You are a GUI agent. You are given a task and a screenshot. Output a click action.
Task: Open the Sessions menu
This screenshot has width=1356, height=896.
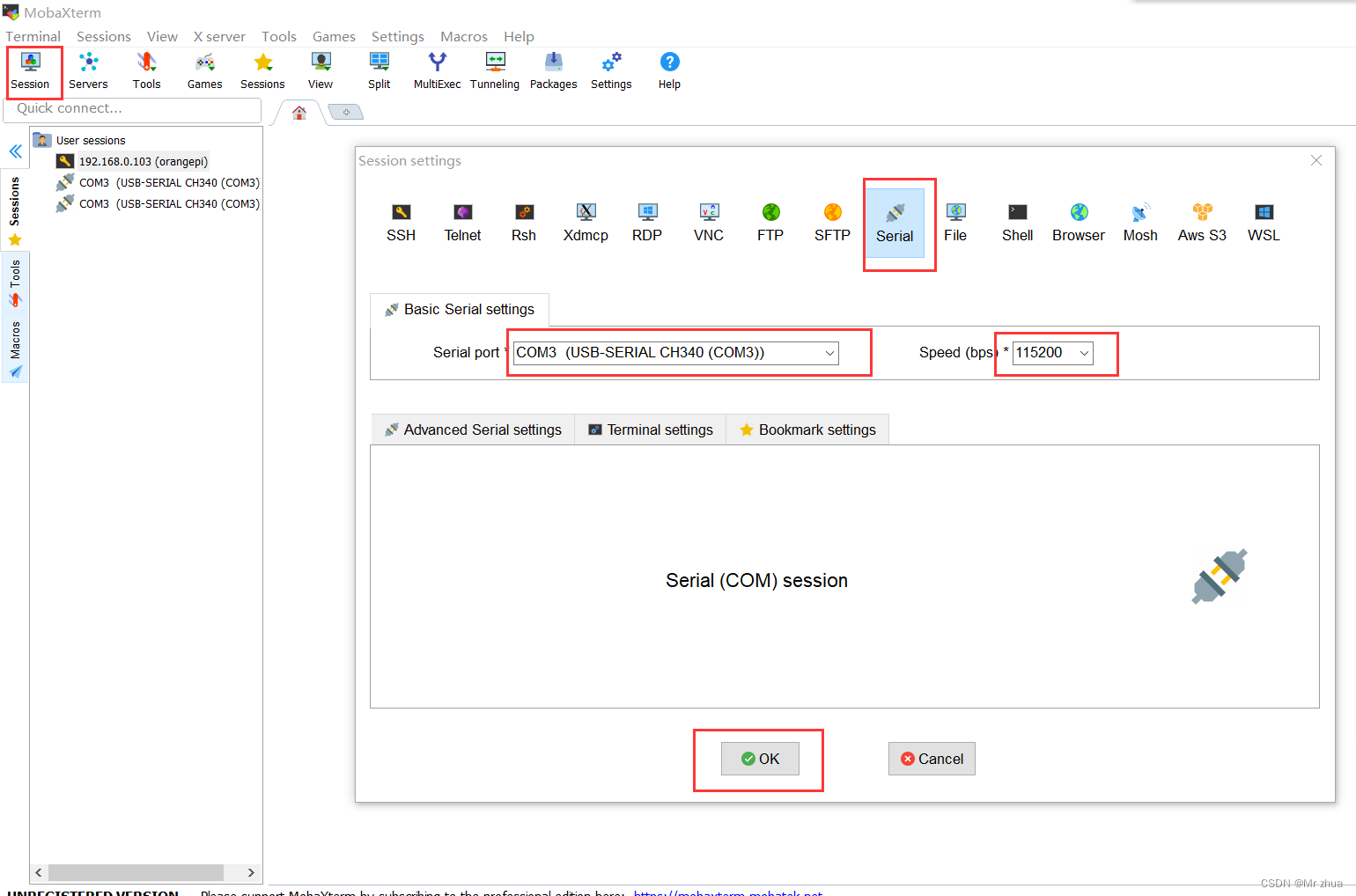[104, 36]
